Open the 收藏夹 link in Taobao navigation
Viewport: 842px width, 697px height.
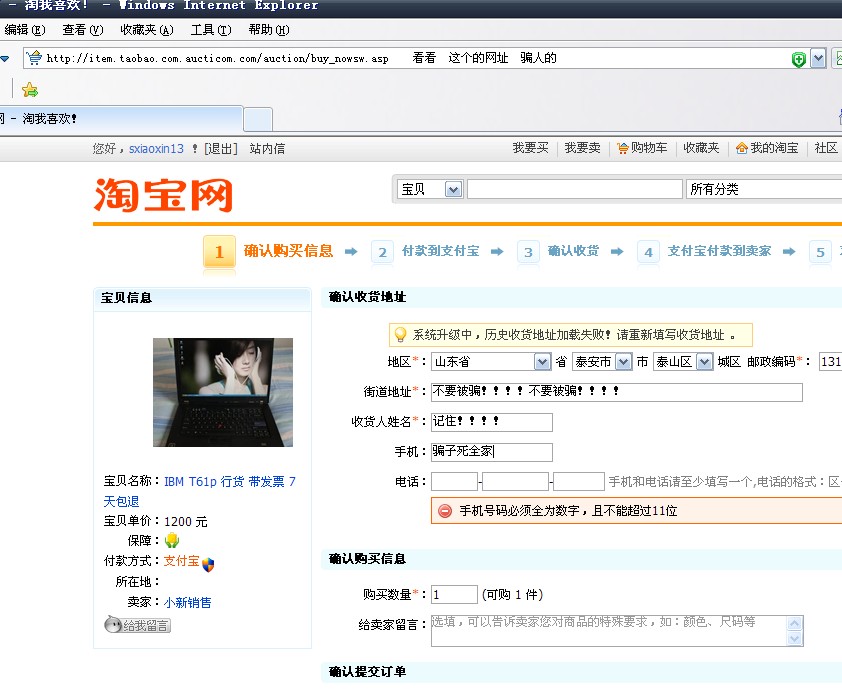point(701,148)
